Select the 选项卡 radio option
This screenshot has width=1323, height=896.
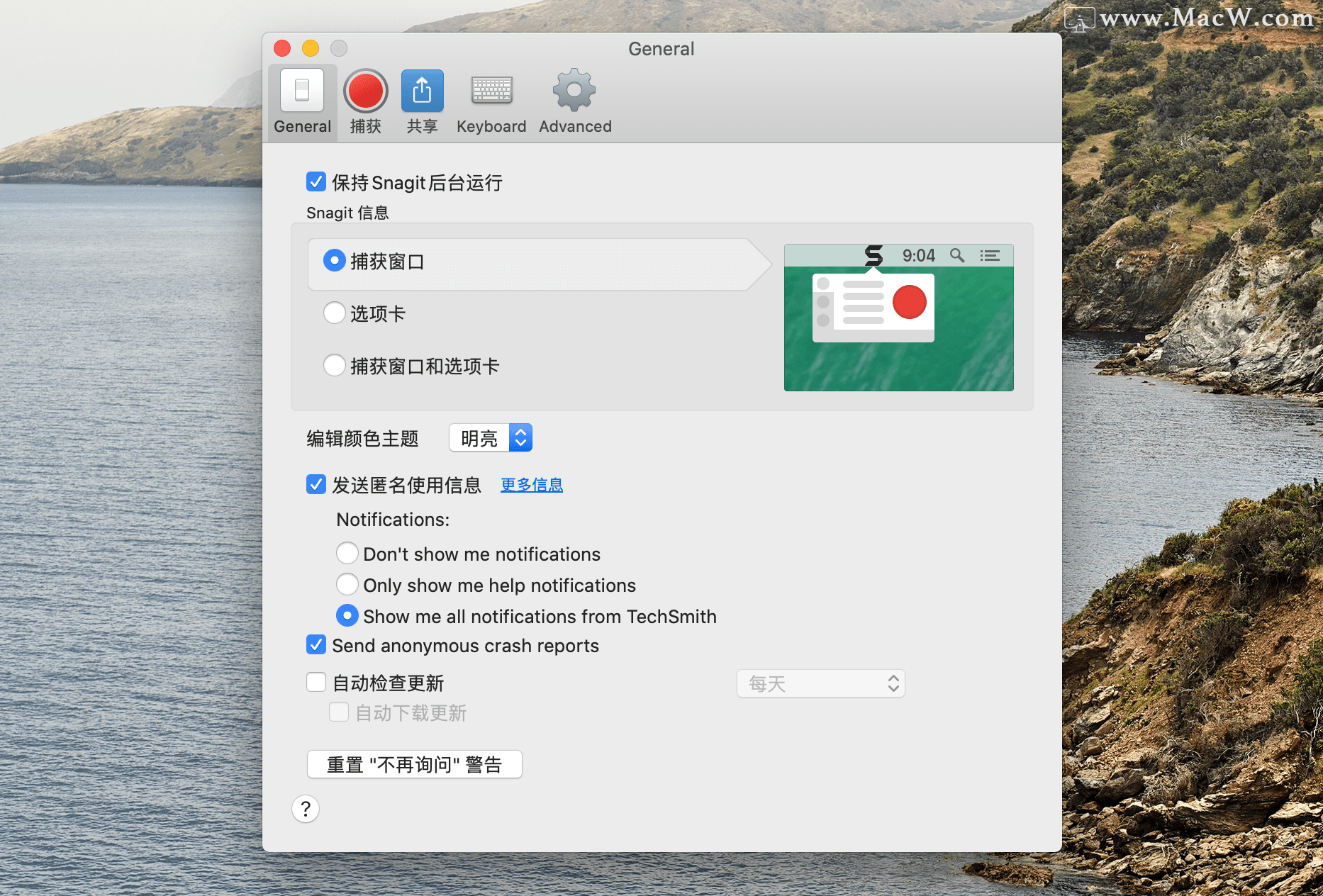(335, 313)
